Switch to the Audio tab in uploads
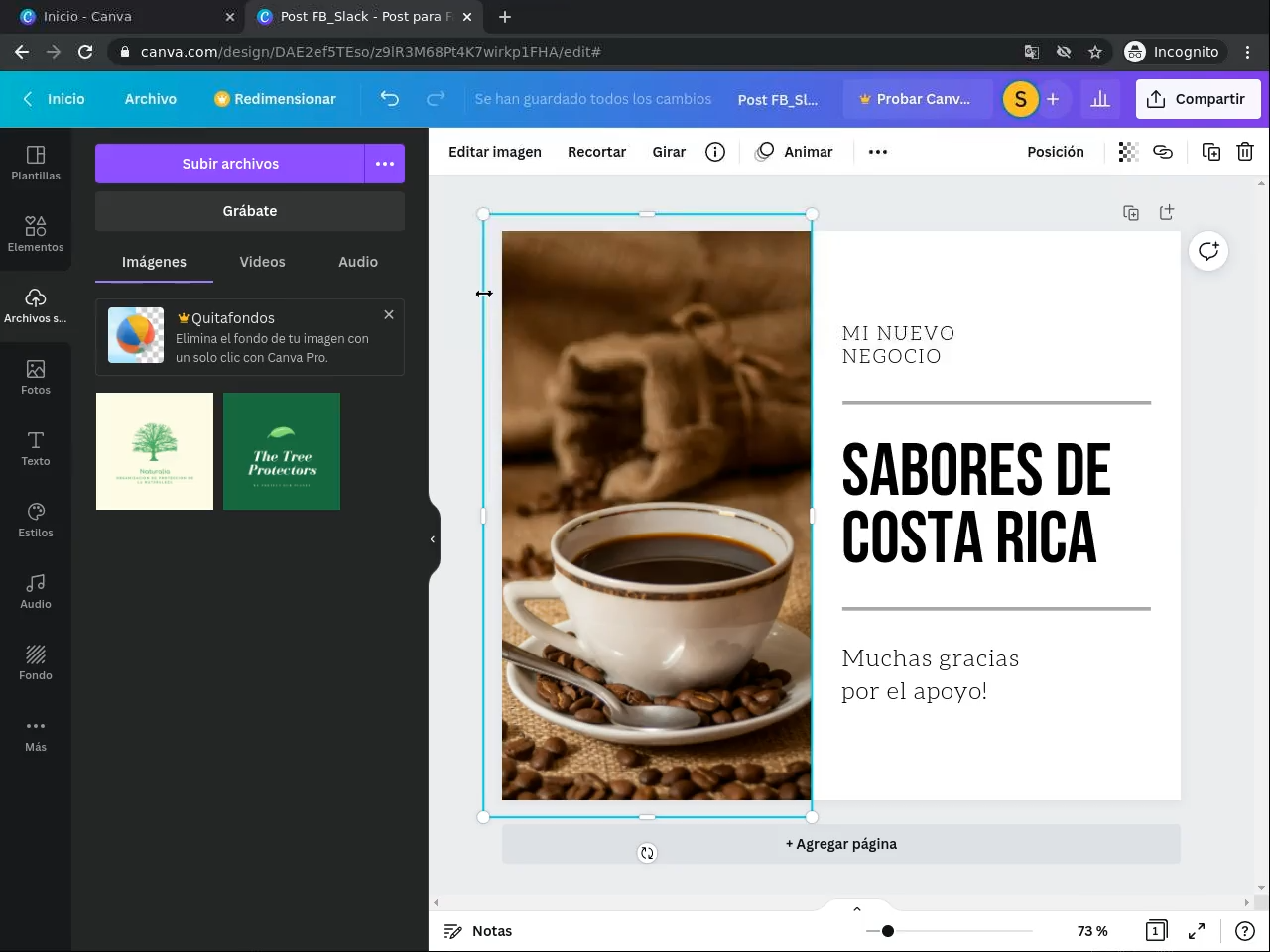1270x952 pixels. coord(358,262)
